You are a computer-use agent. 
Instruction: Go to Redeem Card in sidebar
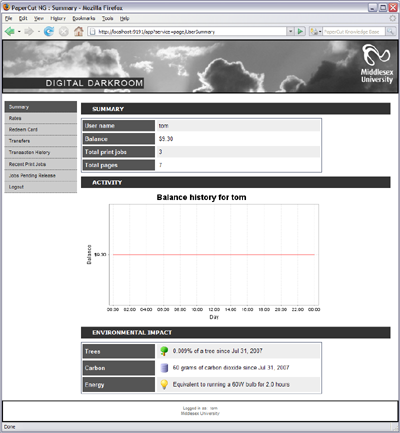click(41, 130)
